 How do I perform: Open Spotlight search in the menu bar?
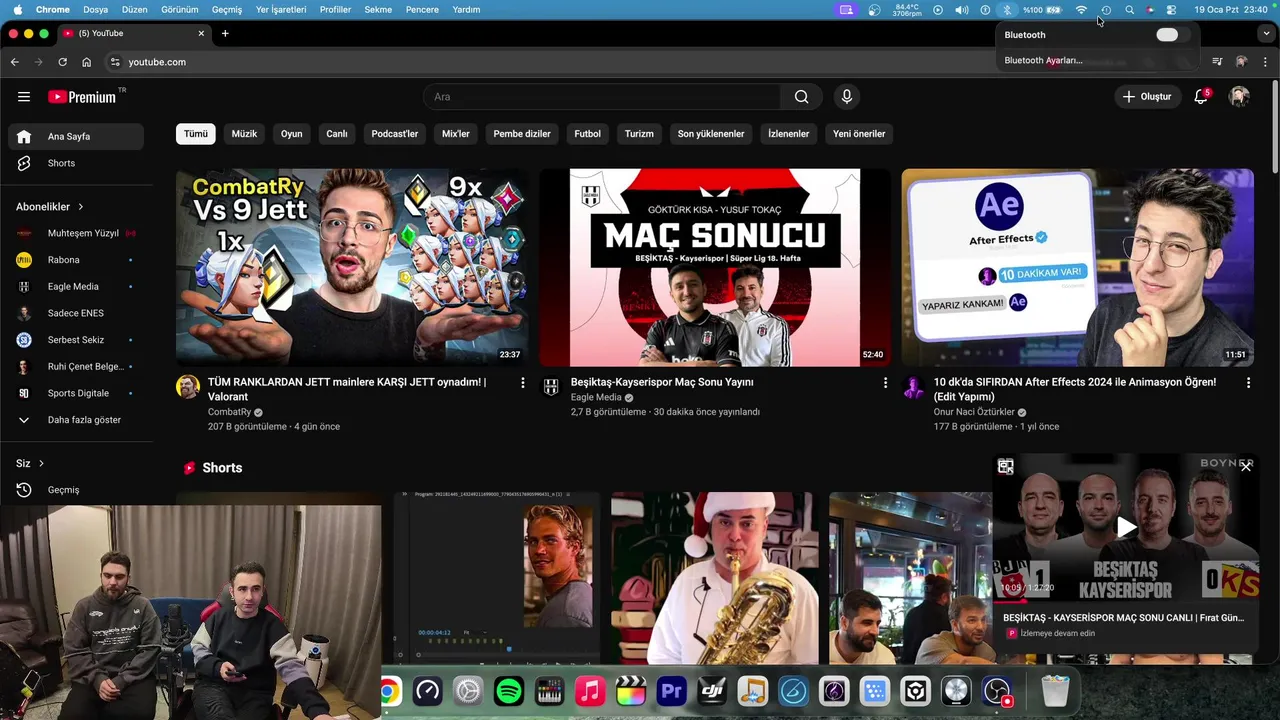[x=1129, y=10]
